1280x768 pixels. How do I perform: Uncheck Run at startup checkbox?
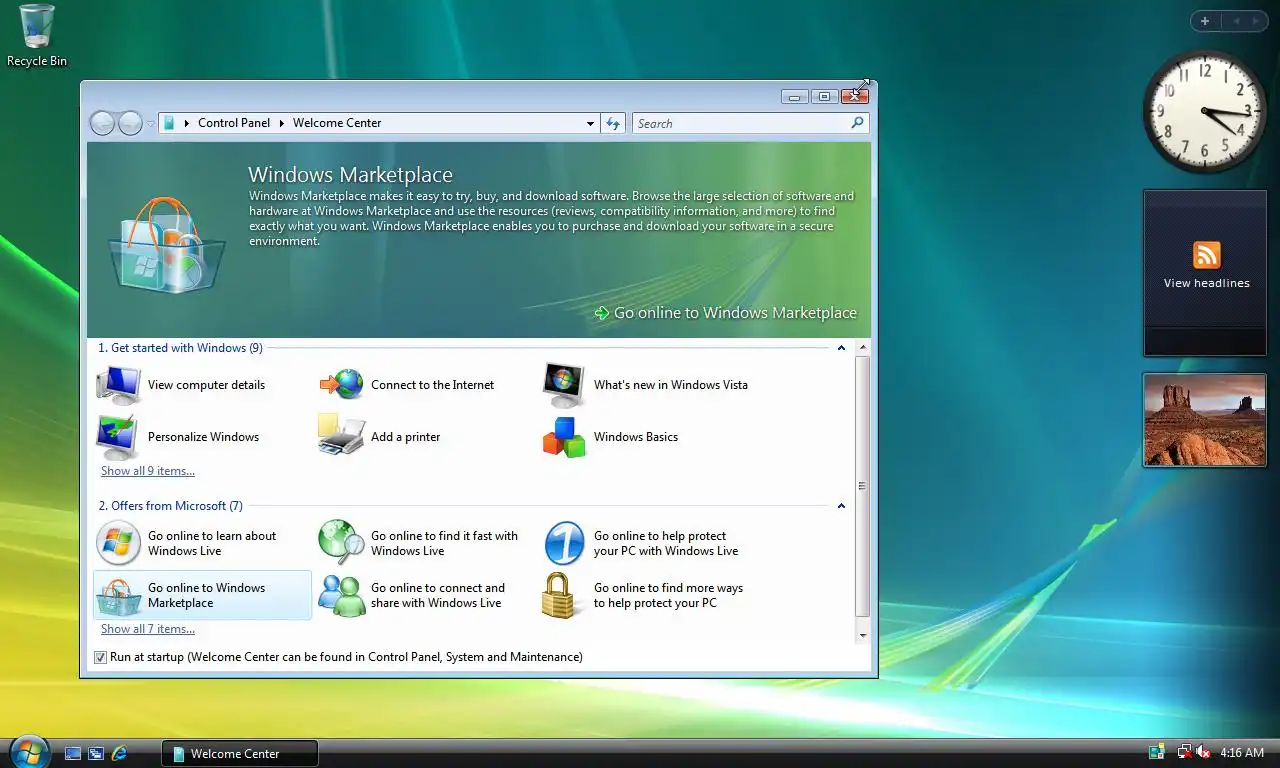pyautogui.click(x=100, y=657)
